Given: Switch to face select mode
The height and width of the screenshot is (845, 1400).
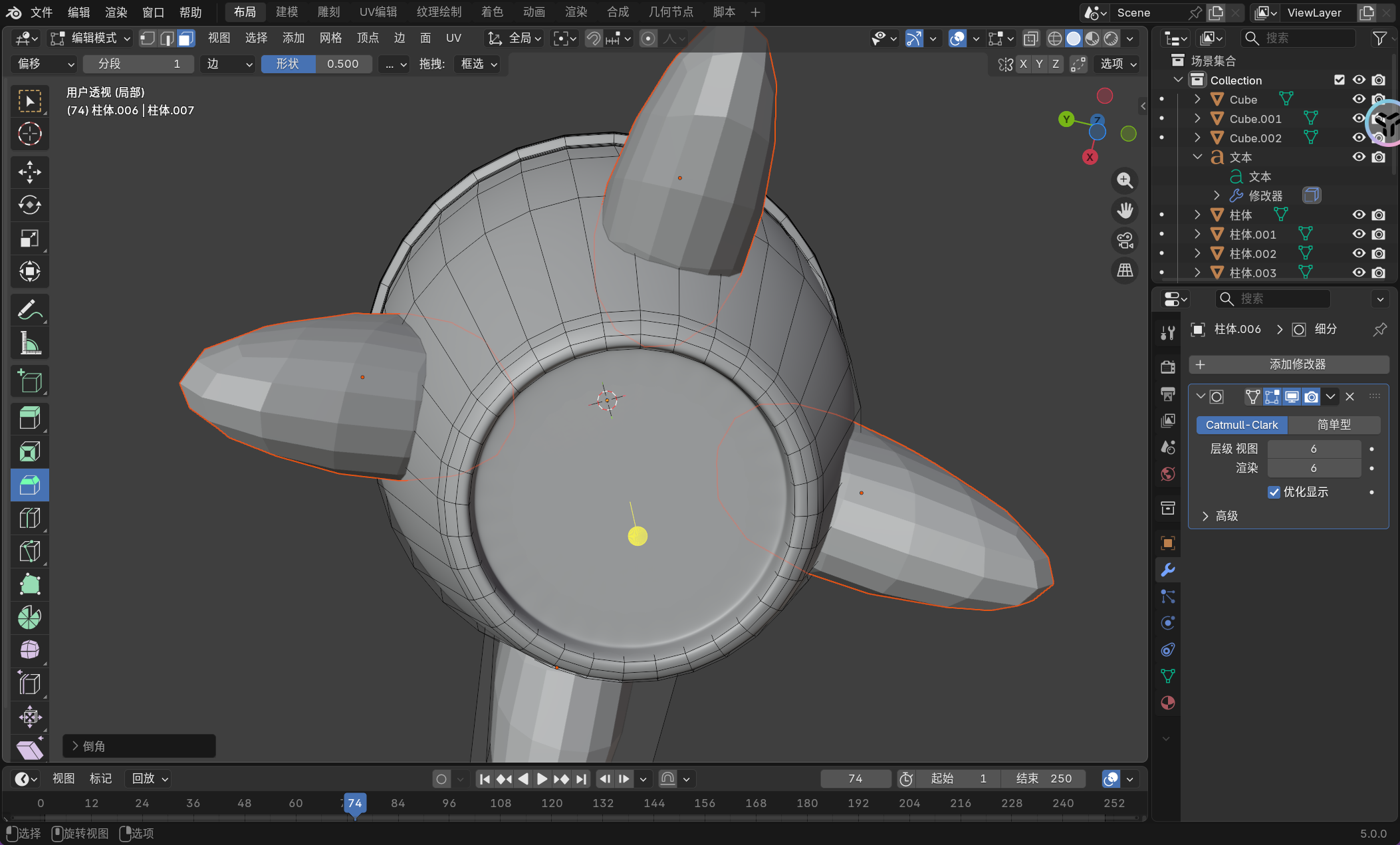Looking at the screenshot, I should coord(186,39).
